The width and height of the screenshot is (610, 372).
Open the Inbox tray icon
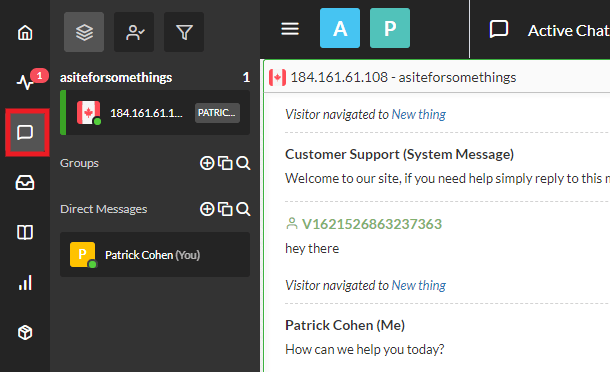point(25,182)
